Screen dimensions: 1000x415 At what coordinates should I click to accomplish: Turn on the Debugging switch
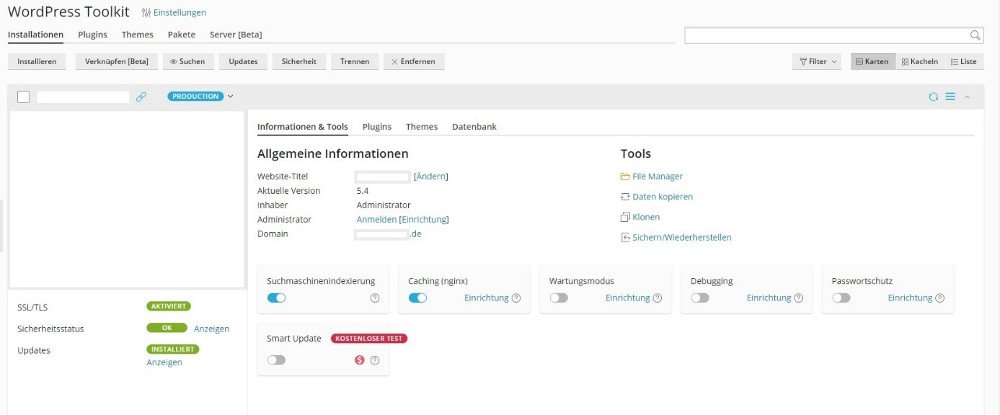(700, 298)
